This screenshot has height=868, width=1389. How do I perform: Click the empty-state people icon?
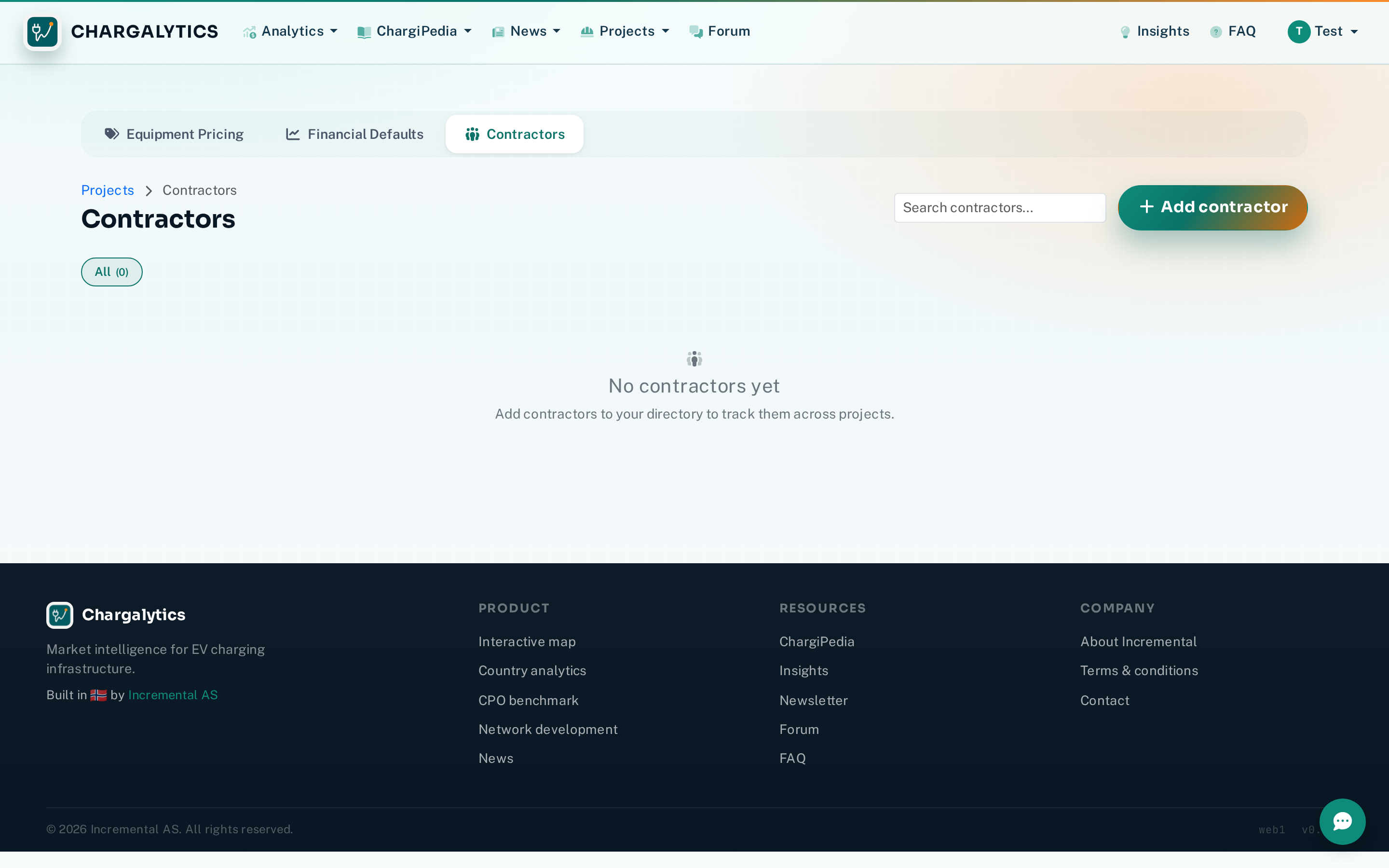coord(694,359)
